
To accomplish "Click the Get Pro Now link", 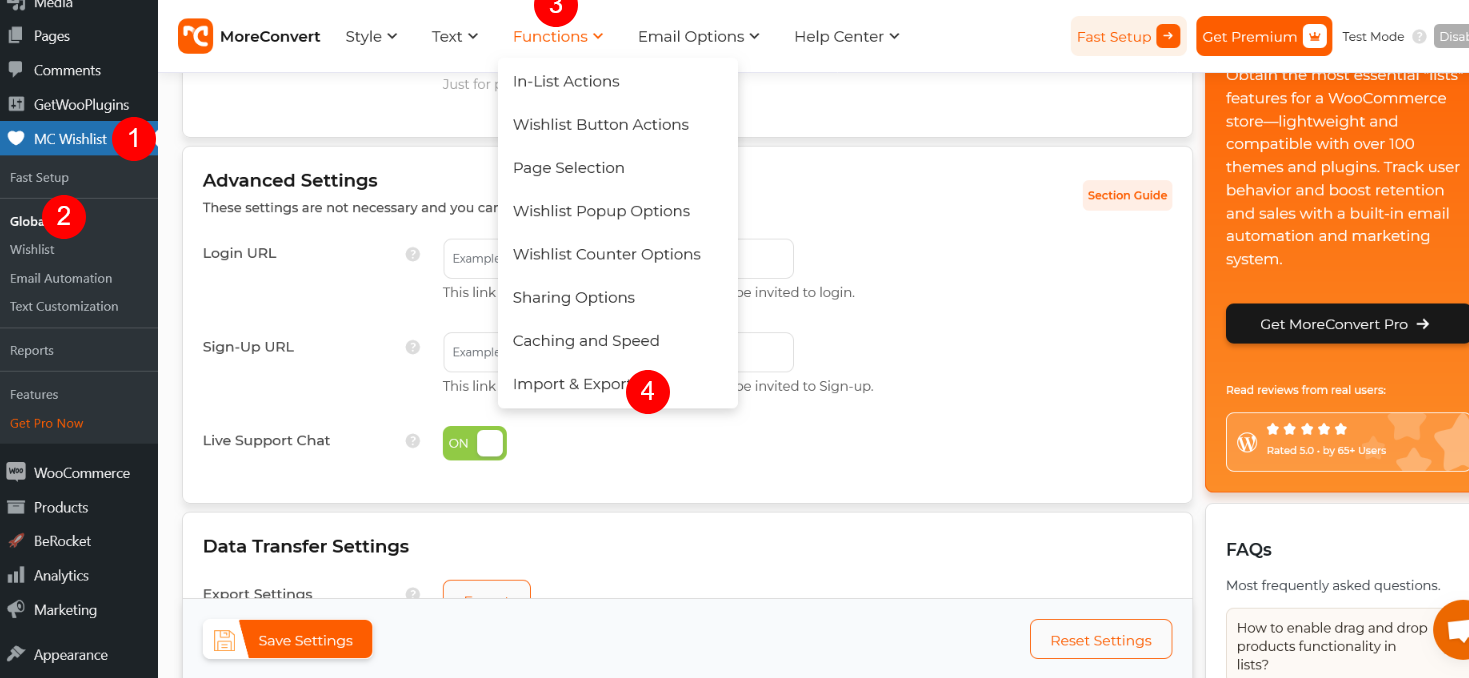I will pos(47,423).
